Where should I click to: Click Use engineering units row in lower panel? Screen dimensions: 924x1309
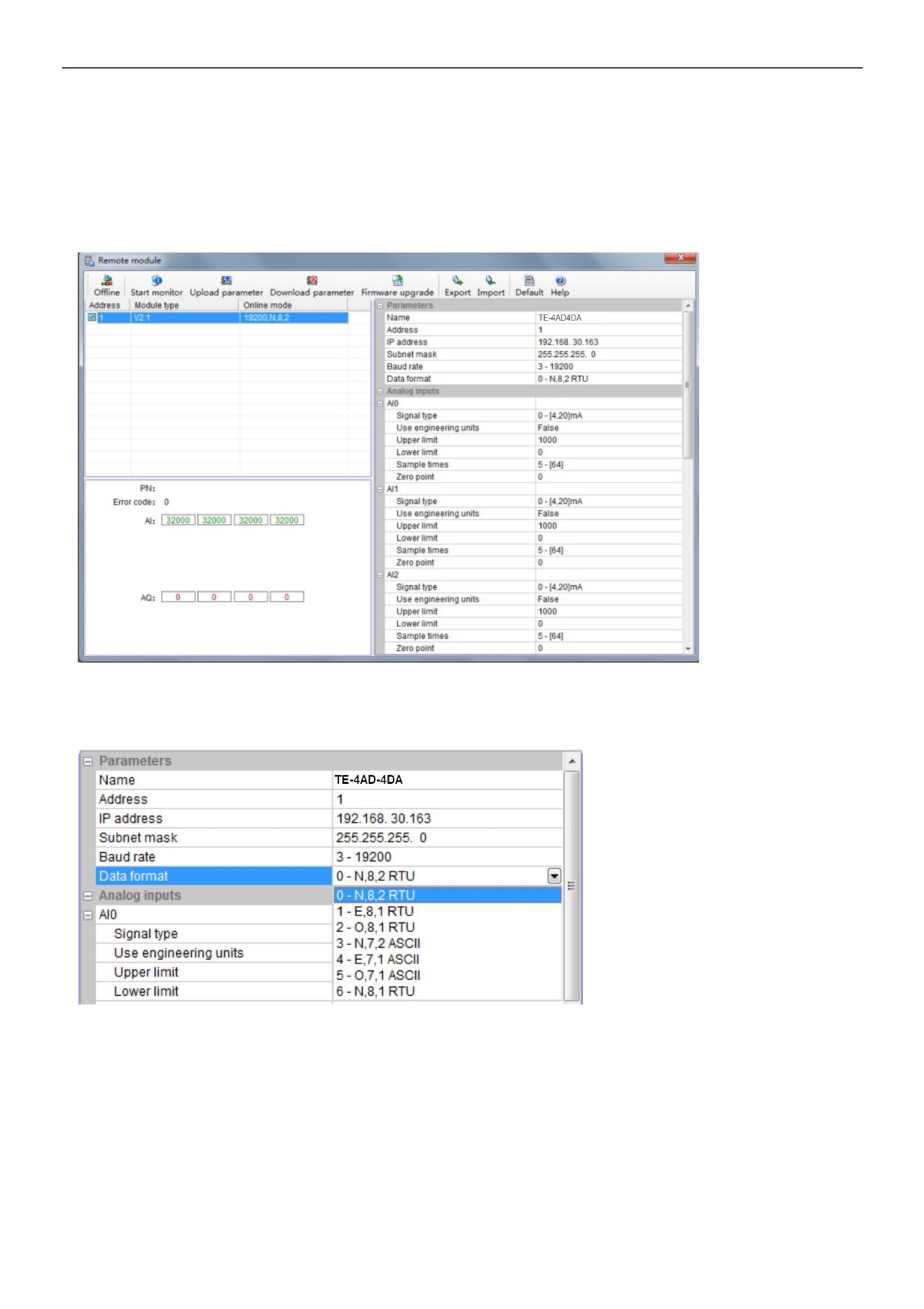[214, 953]
